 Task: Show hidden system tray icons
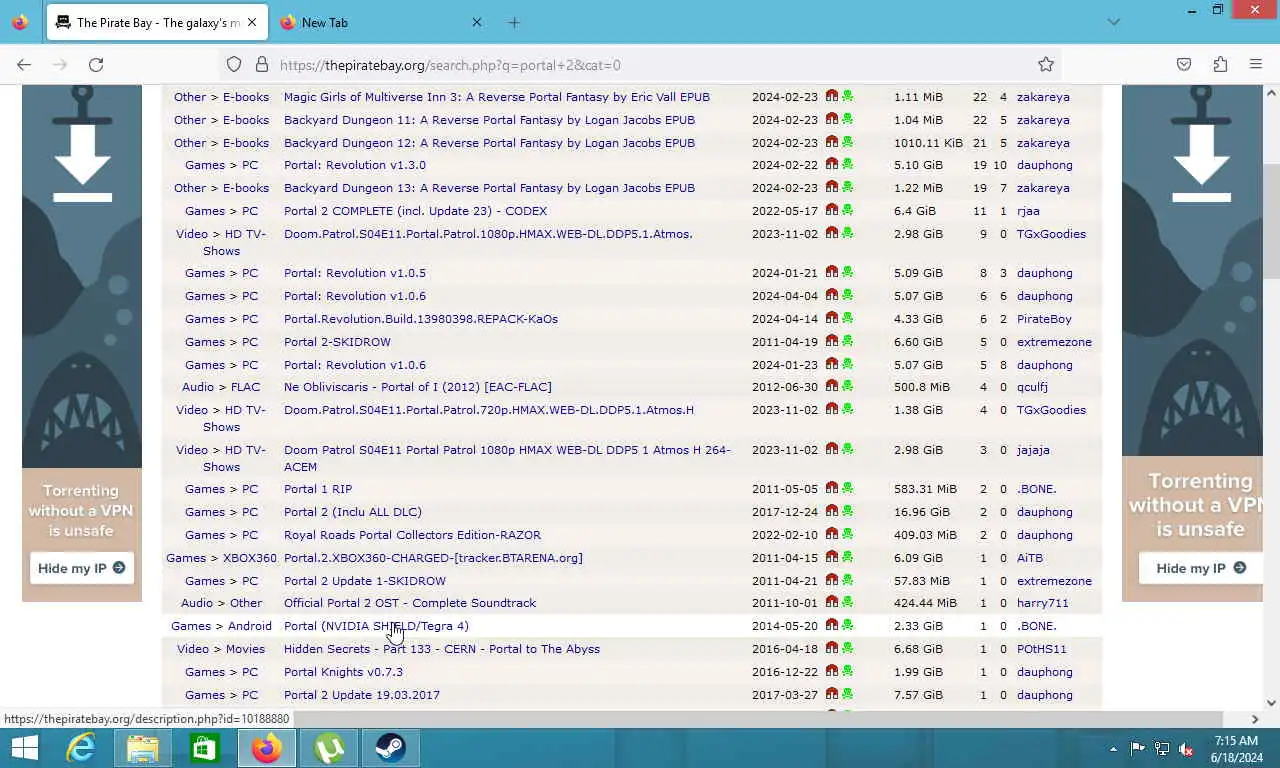pos(1113,749)
